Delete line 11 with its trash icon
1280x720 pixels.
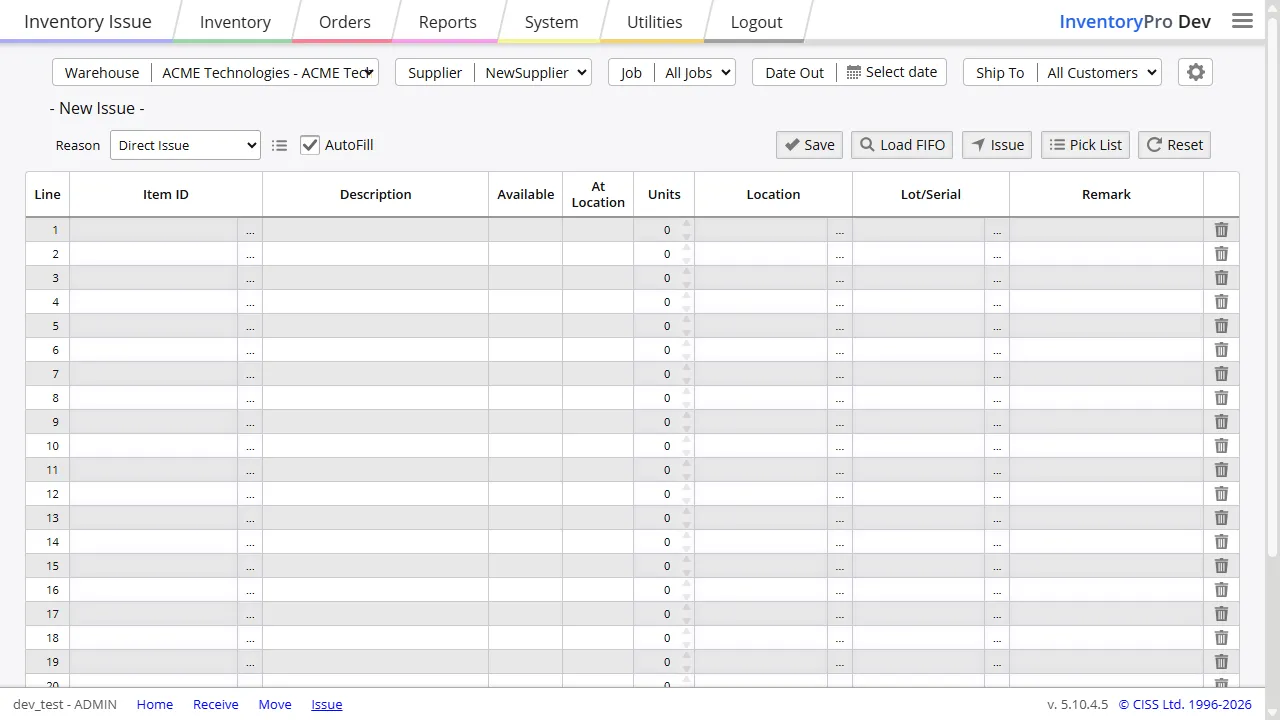click(1221, 470)
